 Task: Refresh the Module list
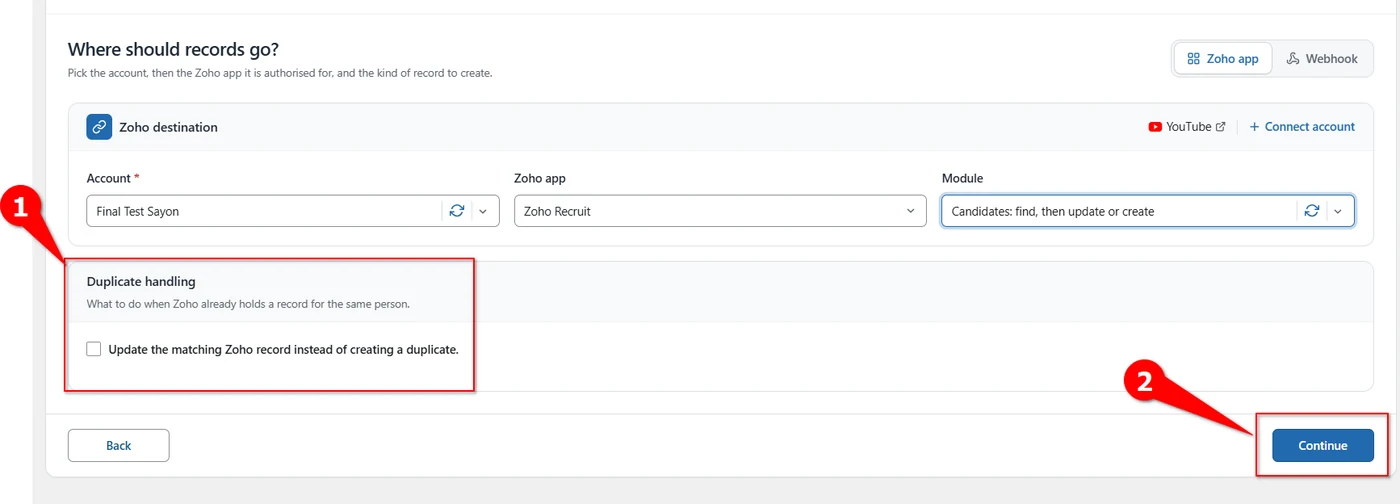pos(1312,211)
